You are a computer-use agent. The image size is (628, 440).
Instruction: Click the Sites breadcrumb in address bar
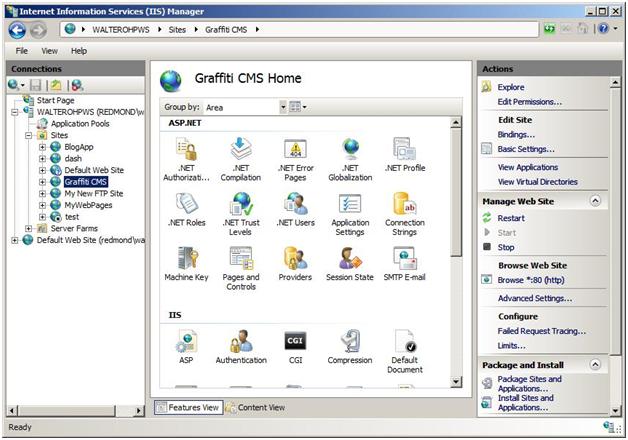[x=177, y=30]
